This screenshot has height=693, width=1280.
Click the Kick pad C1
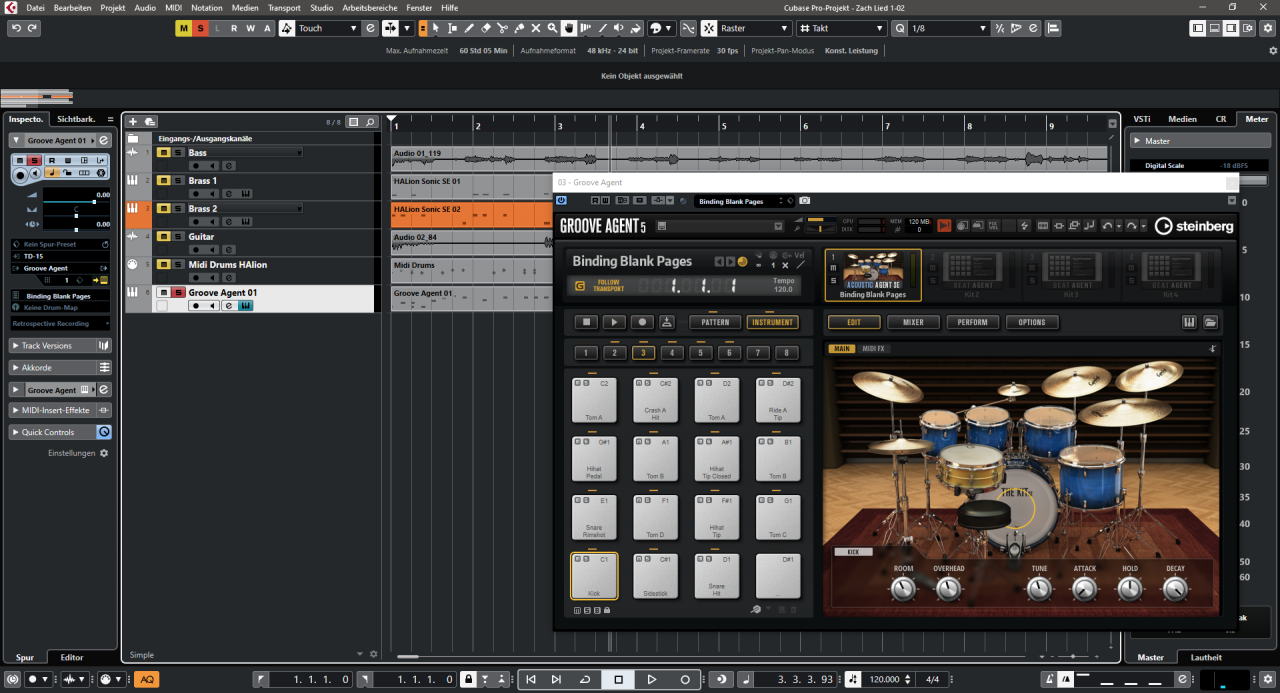(x=594, y=576)
